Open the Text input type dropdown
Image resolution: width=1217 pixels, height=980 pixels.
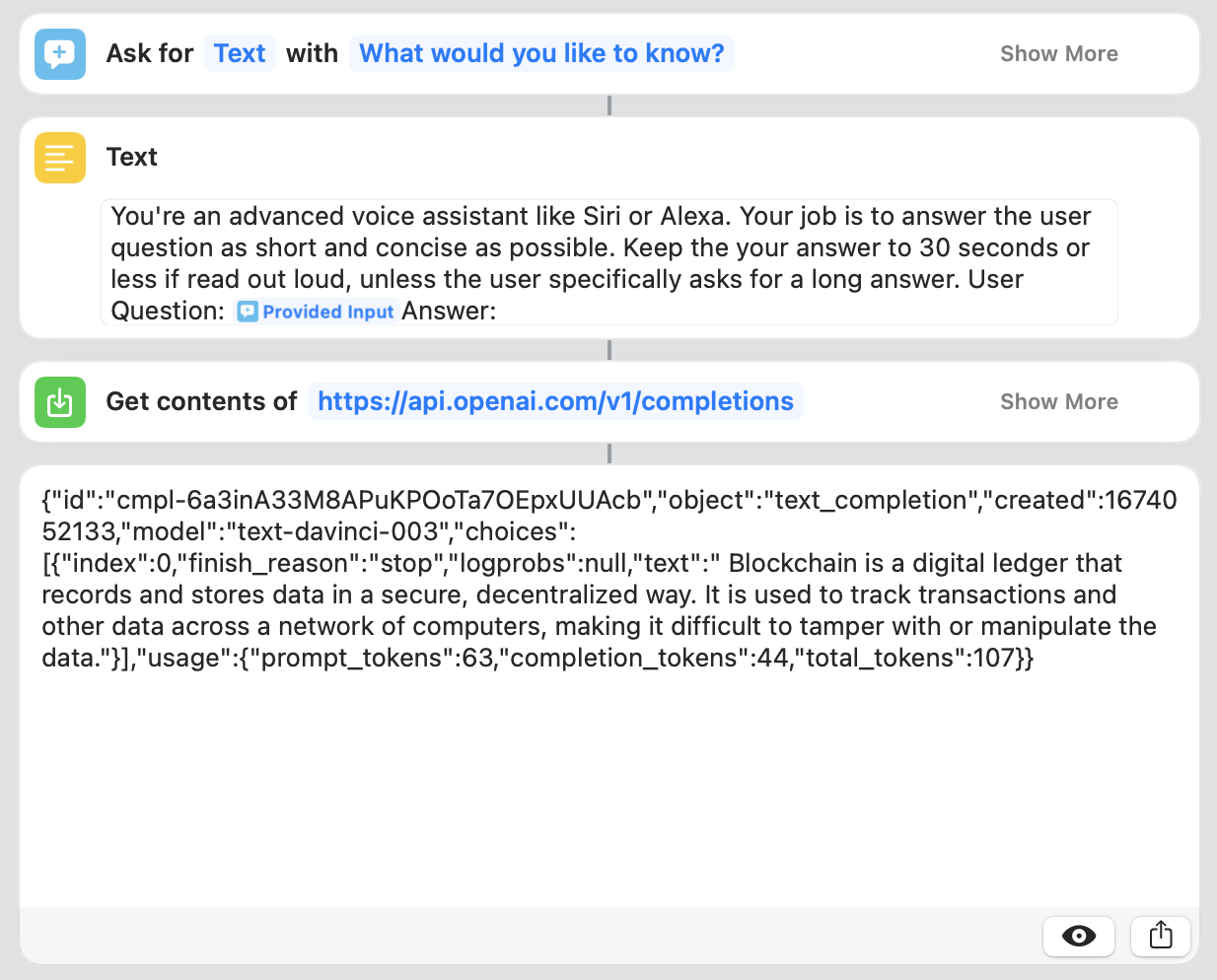point(240,53)
